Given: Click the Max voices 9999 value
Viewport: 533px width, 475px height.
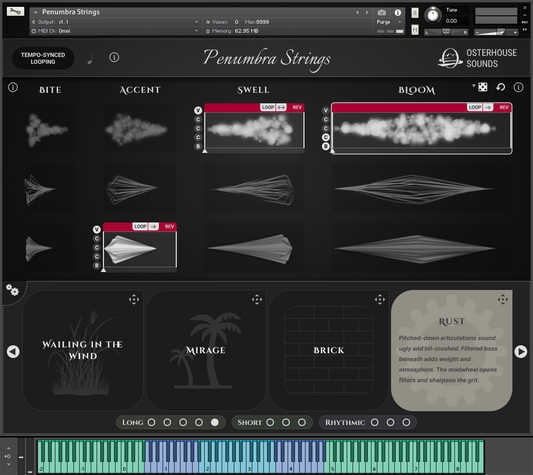Looking at the screenshot, I should pos(262,22).
